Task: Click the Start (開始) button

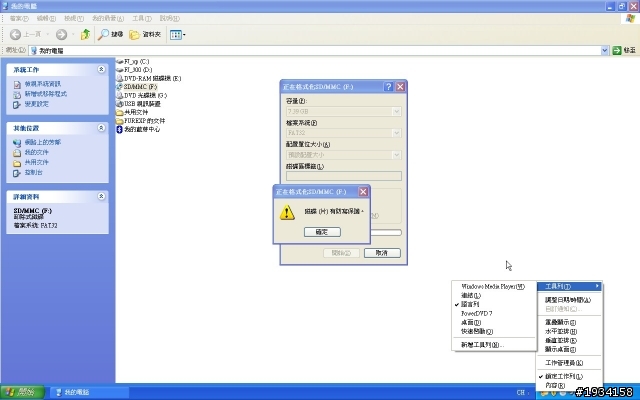Action: coord(22,393)
